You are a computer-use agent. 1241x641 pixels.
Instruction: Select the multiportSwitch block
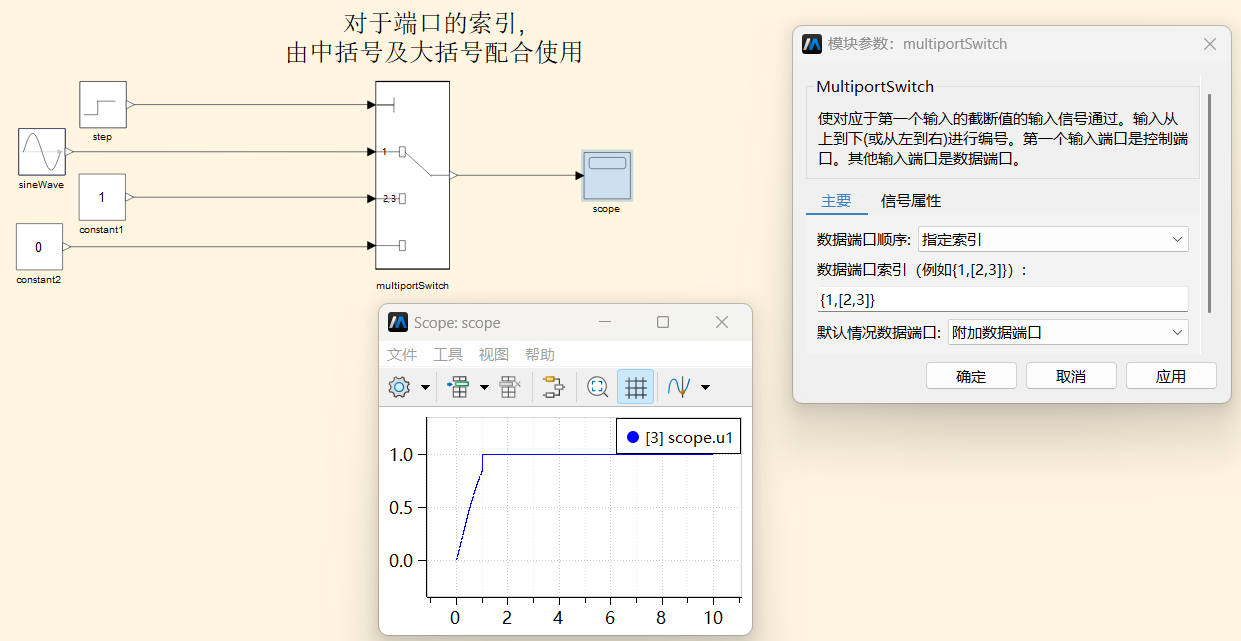[412, 175]
